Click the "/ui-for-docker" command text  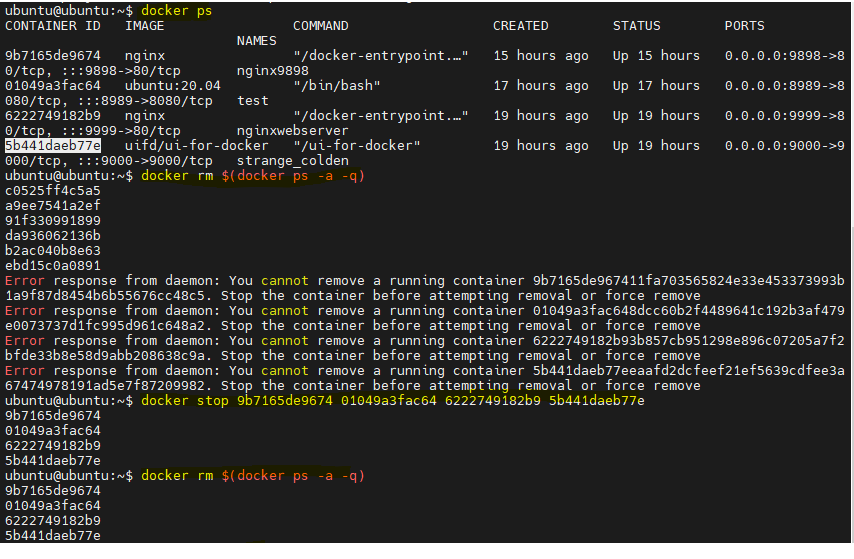pos(357,145)
